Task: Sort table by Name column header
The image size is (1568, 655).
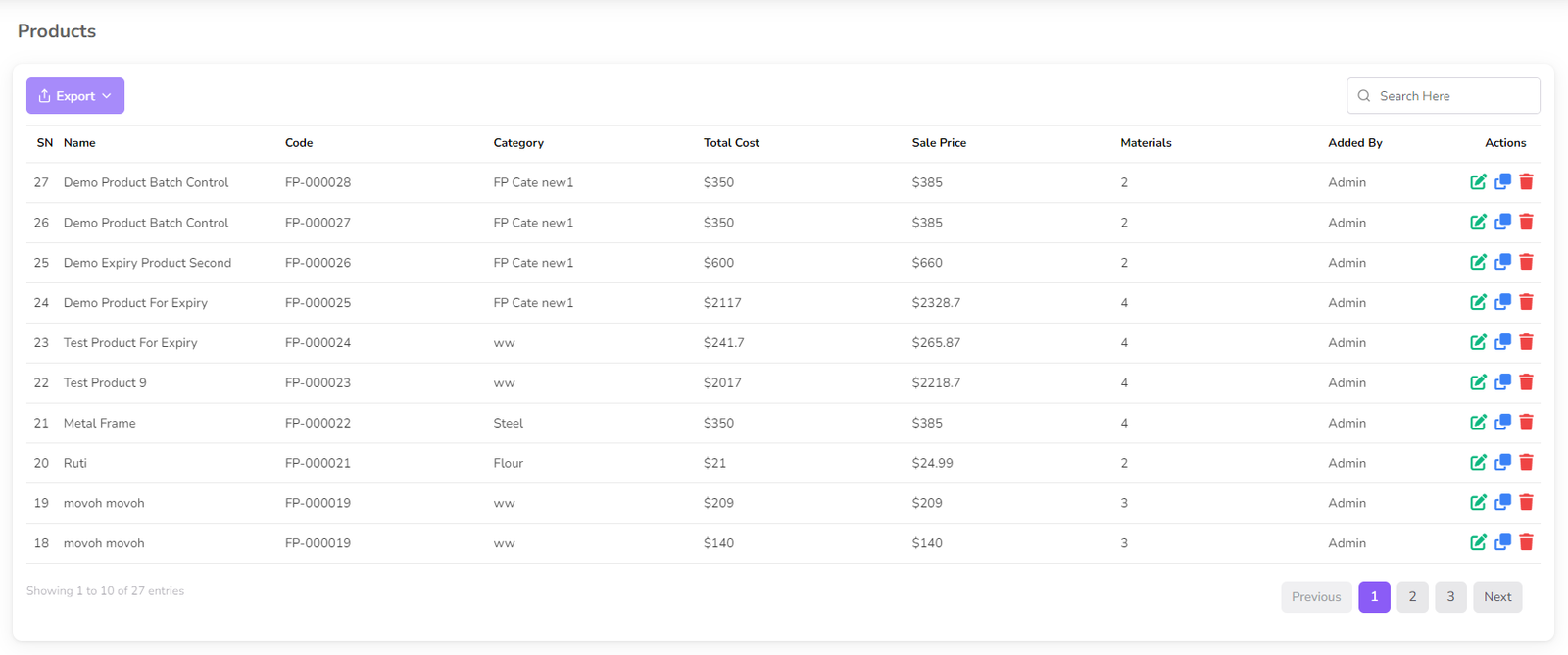Action: tap(79, 143)
